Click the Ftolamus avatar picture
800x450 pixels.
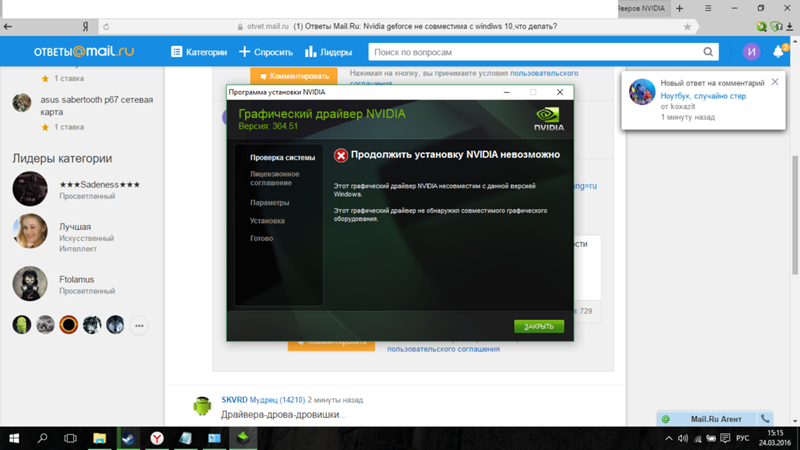30,284
